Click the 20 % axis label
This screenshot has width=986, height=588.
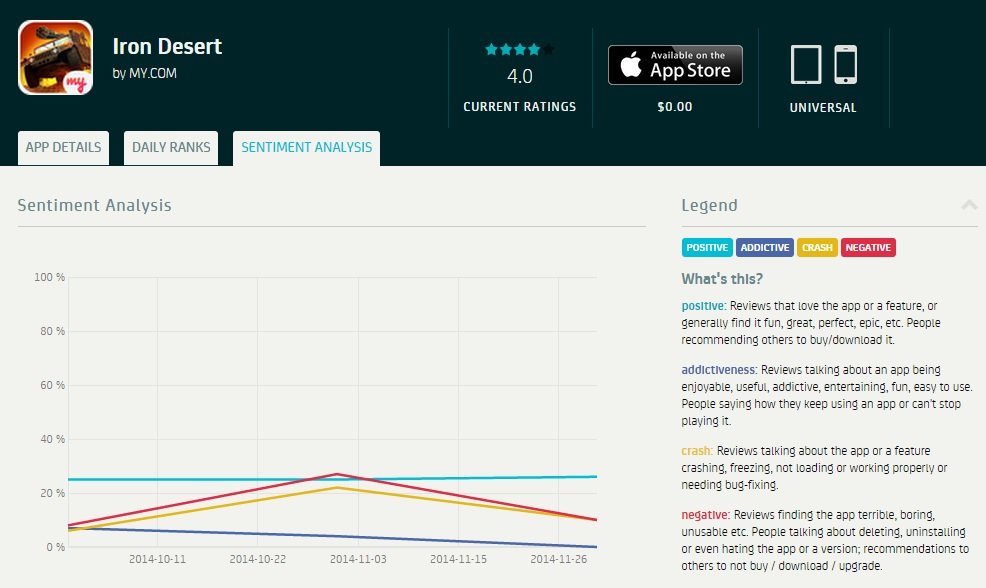click(x=52, y=494)
